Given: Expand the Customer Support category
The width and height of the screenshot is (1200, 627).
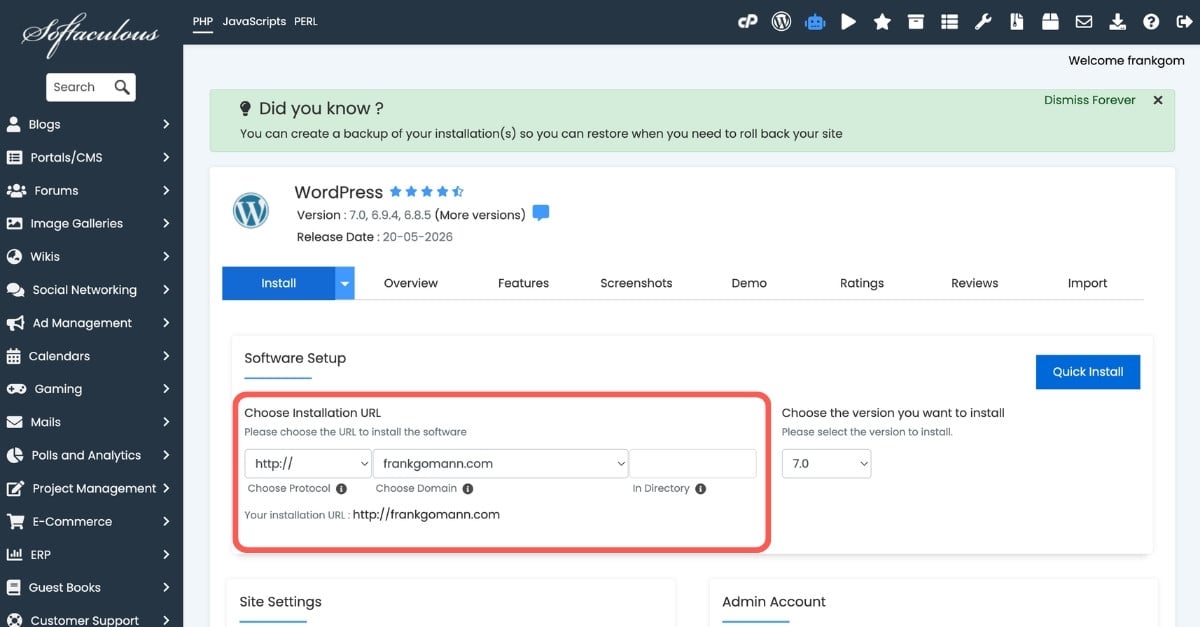Looking at the screenshot, I should (x=91, y=617).
